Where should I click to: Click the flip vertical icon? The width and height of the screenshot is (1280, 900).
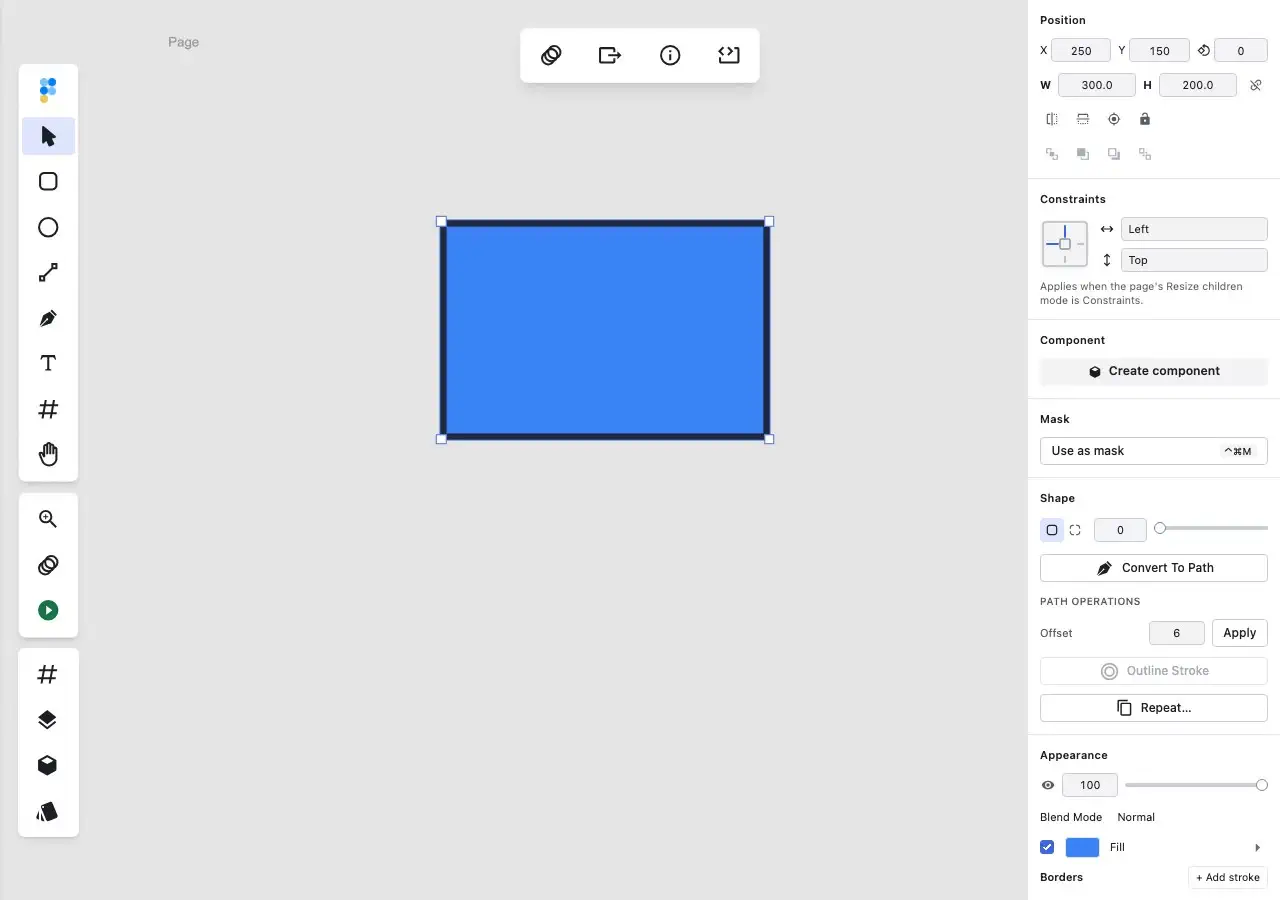(1083, 119)
